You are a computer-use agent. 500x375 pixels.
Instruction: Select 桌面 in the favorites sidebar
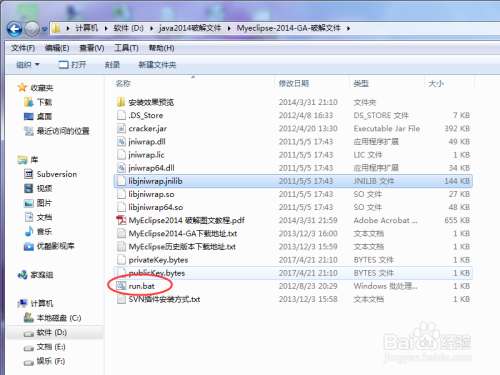click(x=38, y=117)
